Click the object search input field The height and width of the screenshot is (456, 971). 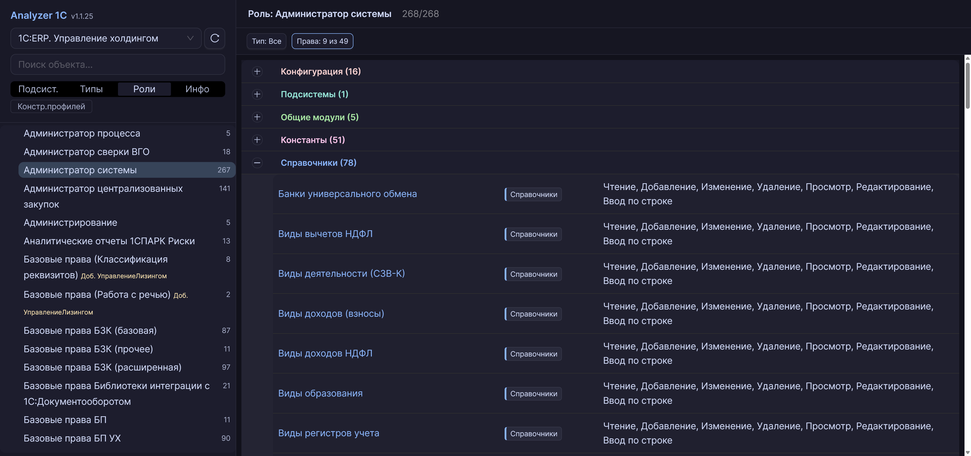(x=117, y=64)
